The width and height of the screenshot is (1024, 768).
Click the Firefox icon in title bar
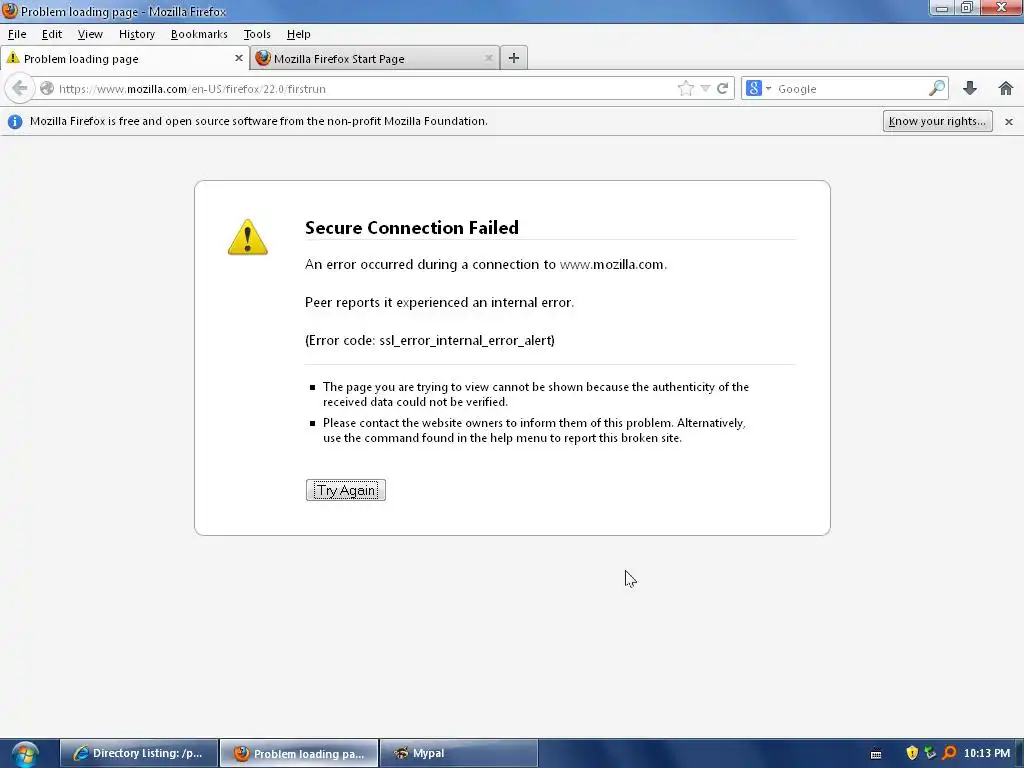click(9, 11)
